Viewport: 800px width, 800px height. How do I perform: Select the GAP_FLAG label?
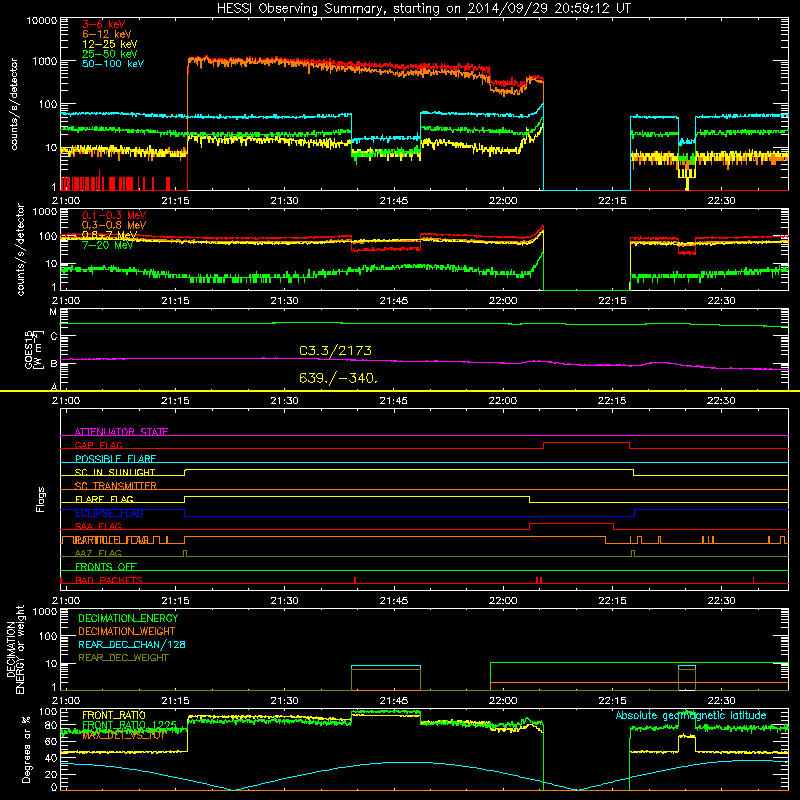point(98,445)
